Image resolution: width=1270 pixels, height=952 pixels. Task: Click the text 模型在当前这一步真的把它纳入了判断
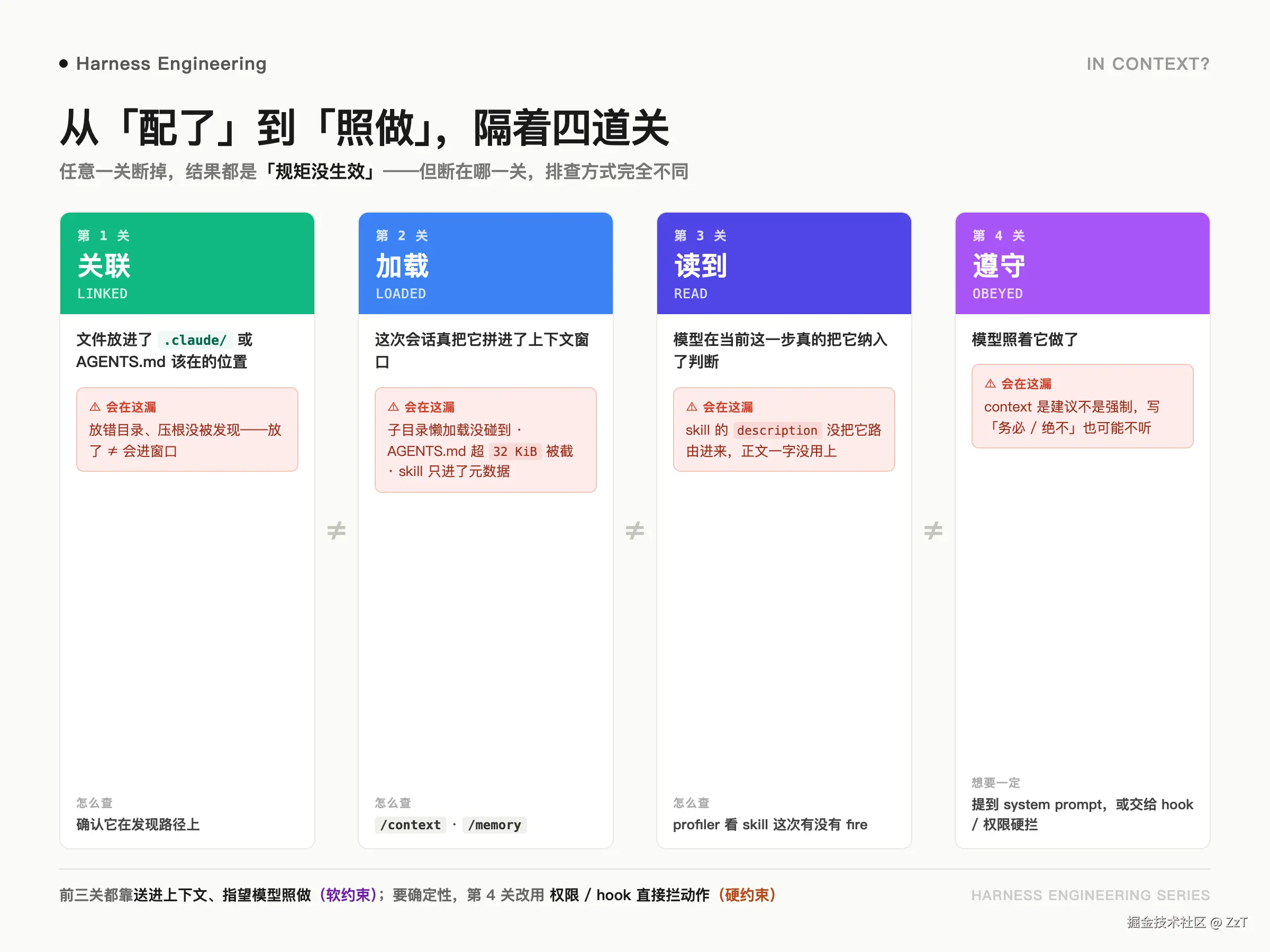pos(781,351)
